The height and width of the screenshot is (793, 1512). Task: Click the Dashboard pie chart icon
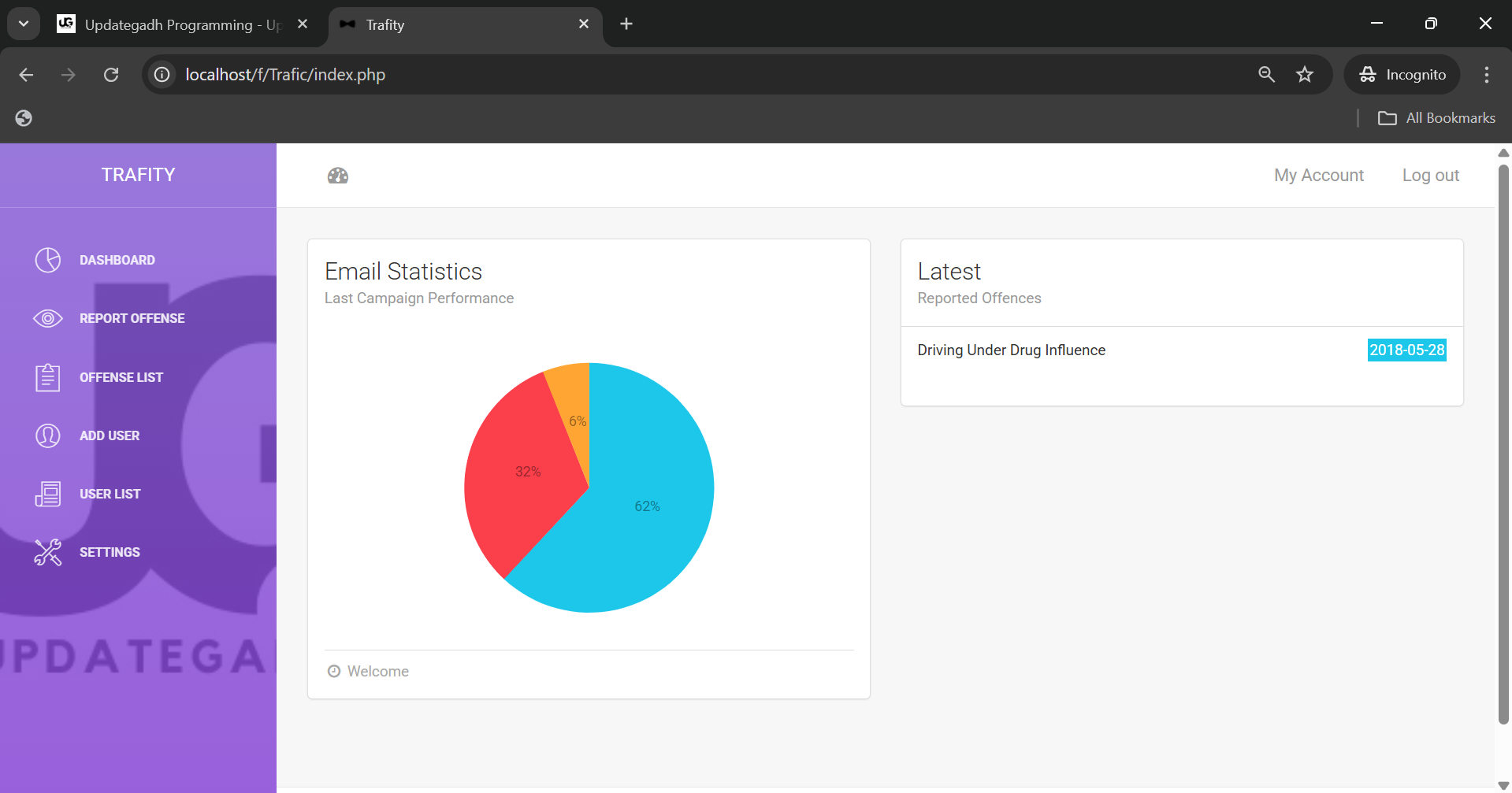[48, 260]
